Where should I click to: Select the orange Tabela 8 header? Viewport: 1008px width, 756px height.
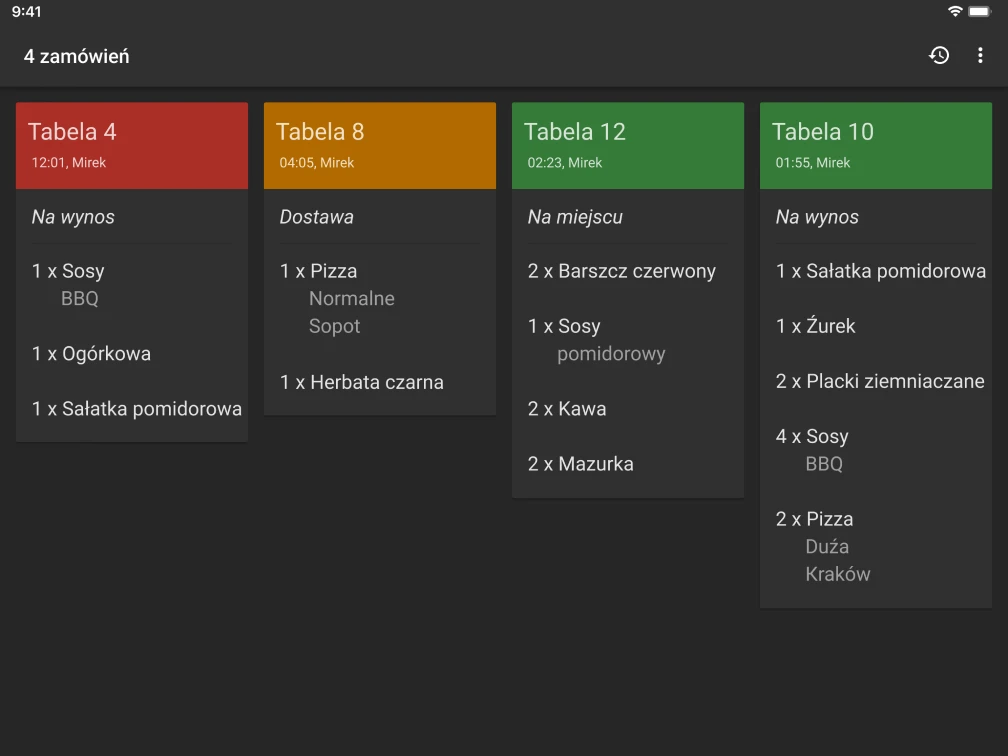tap(380, 145)
